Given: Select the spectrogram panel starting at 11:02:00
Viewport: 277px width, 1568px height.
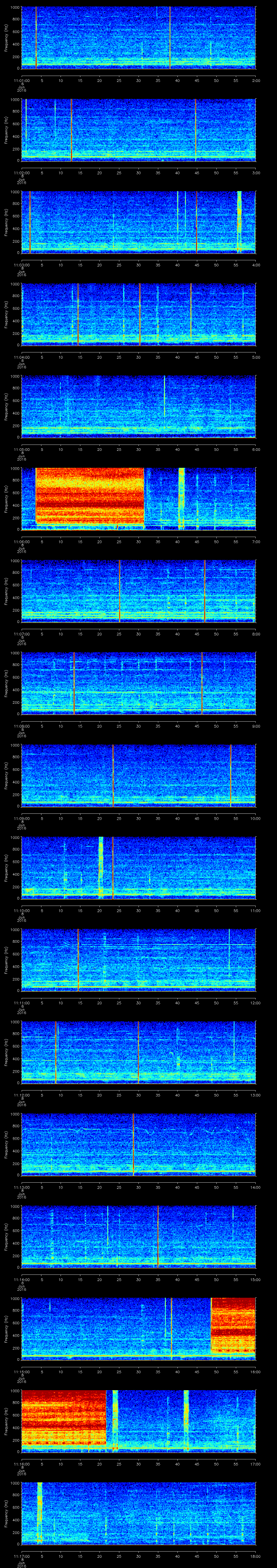Looking at the screenshot, I should pos(139,130).
